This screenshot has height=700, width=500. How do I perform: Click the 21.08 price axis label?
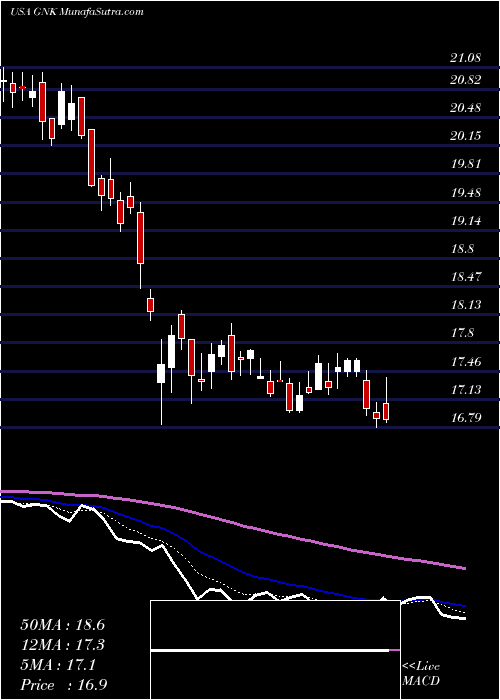[465, 58]
